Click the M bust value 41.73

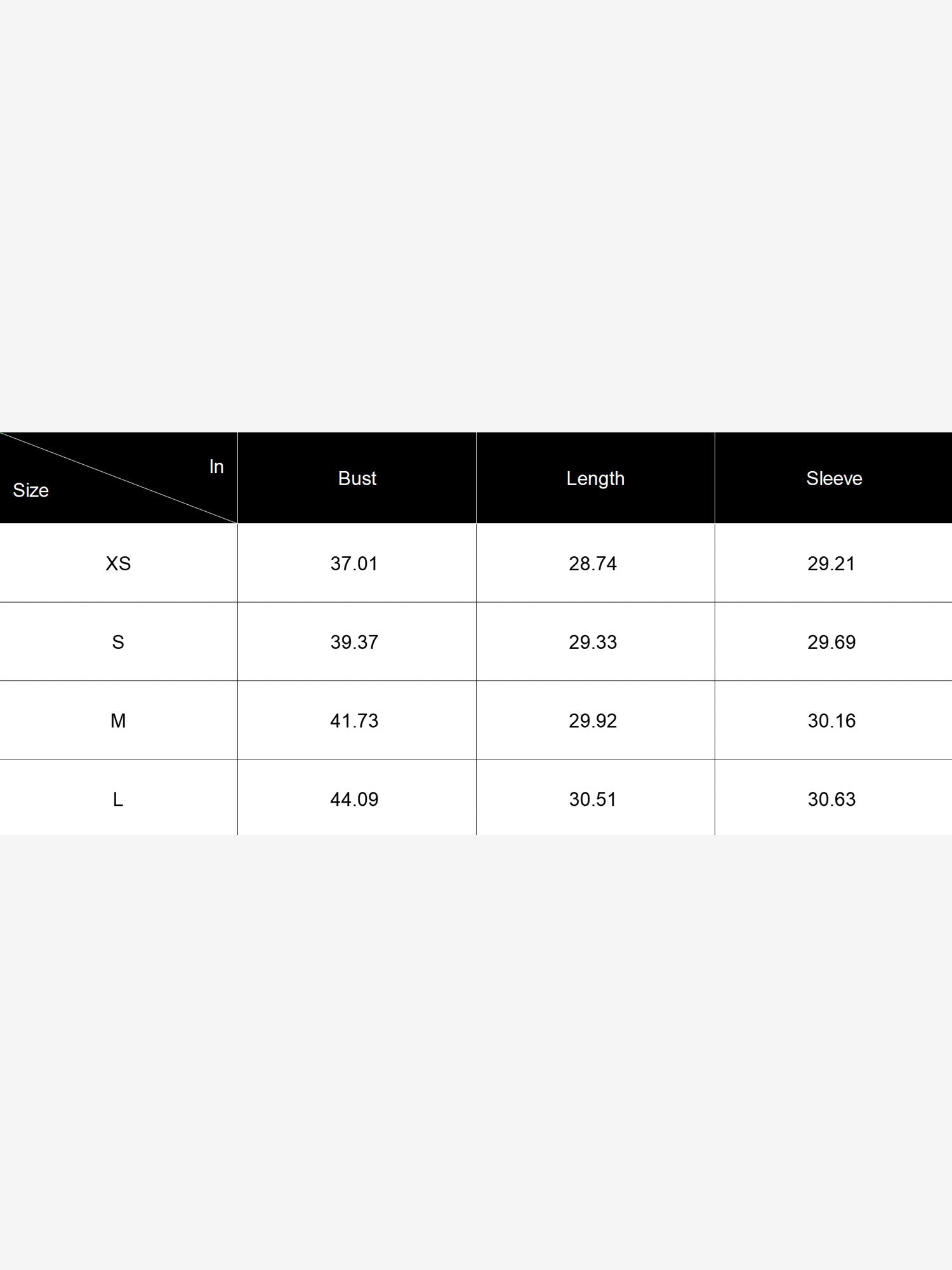pyautogui.click(x=354, y=721)
